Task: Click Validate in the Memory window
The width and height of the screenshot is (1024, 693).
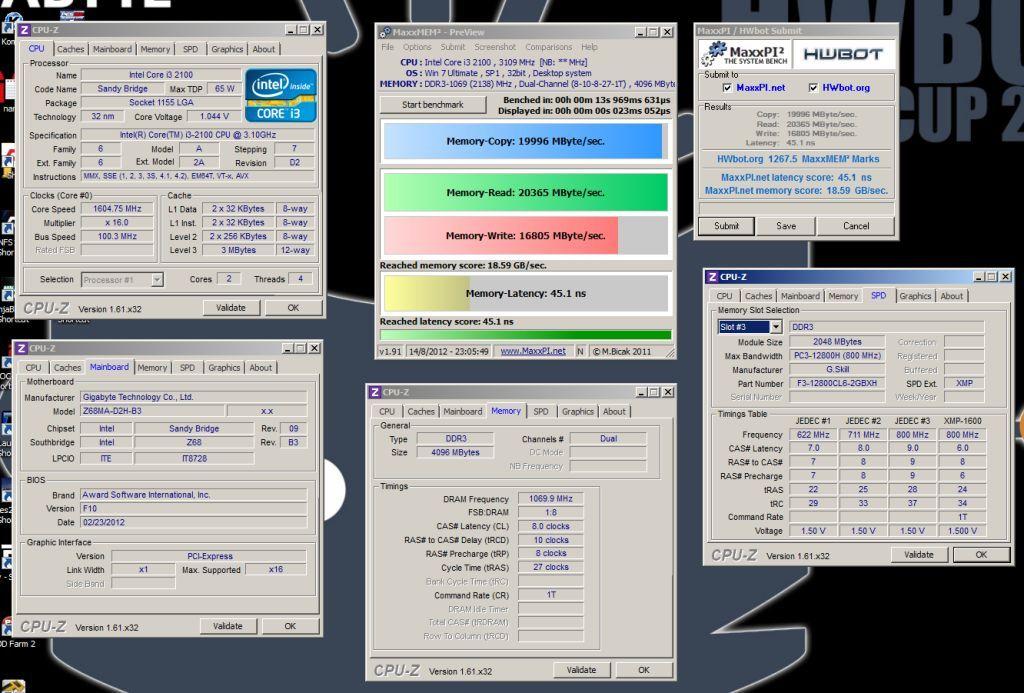Action: (581, 669)
